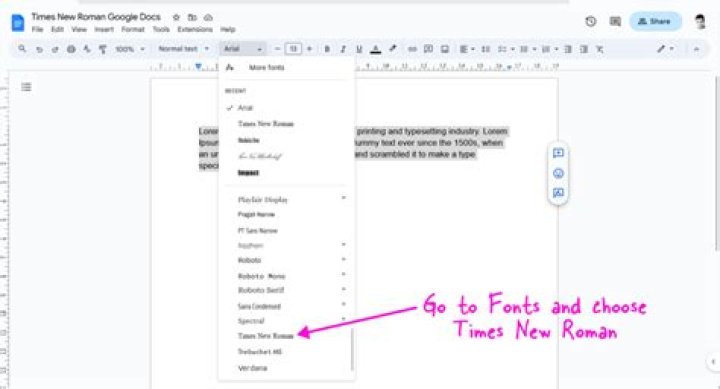Open the highlight color picker
Screen dimensions: 720x389
[x=393, y=49]
